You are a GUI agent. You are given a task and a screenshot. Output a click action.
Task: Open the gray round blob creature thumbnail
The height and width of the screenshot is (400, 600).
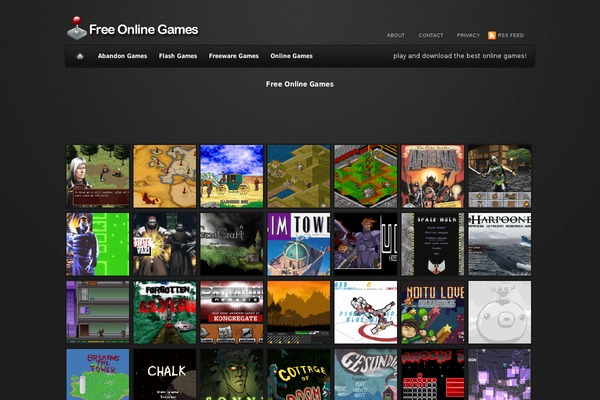pos(500,312)
